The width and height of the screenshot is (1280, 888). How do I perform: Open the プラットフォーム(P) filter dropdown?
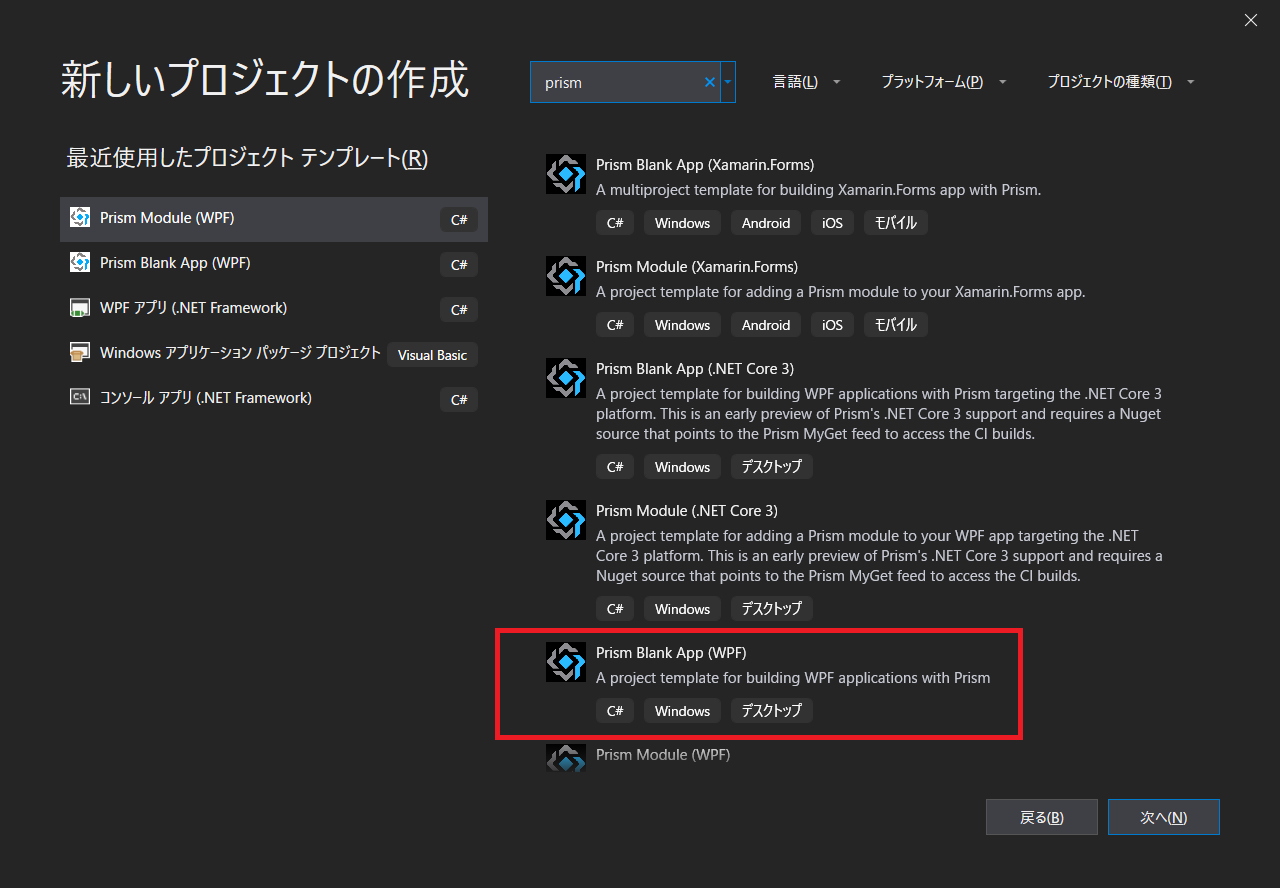[x=944, y=82]
